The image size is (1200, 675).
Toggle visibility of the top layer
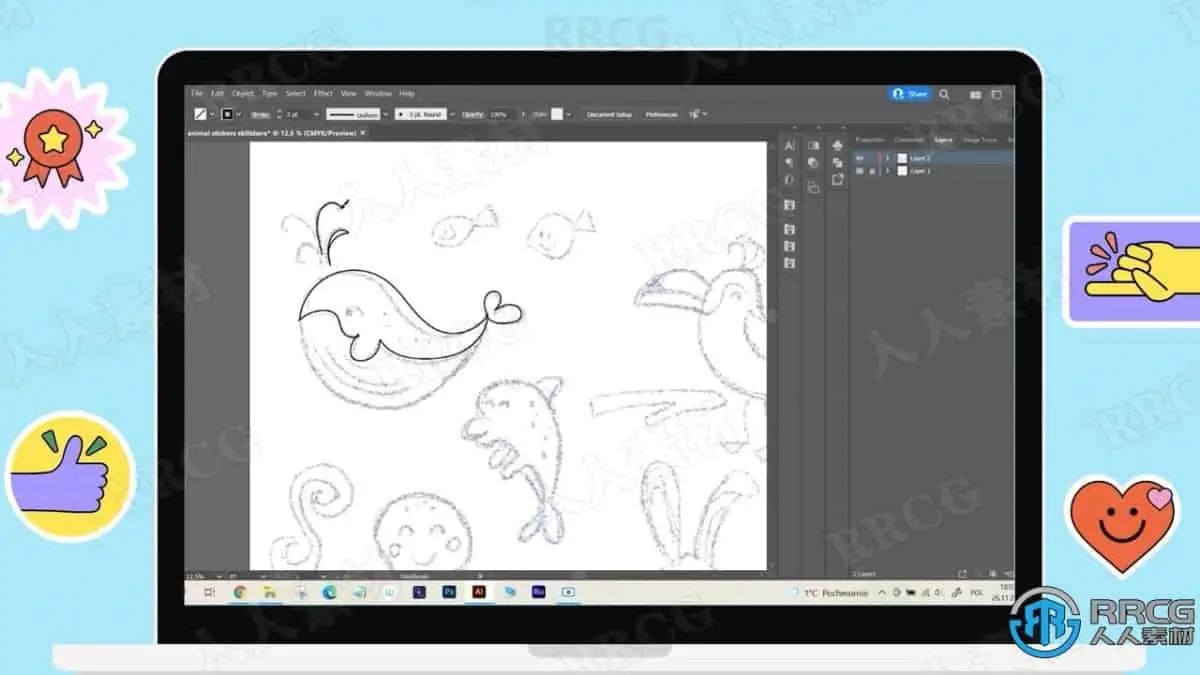point(860,158)
